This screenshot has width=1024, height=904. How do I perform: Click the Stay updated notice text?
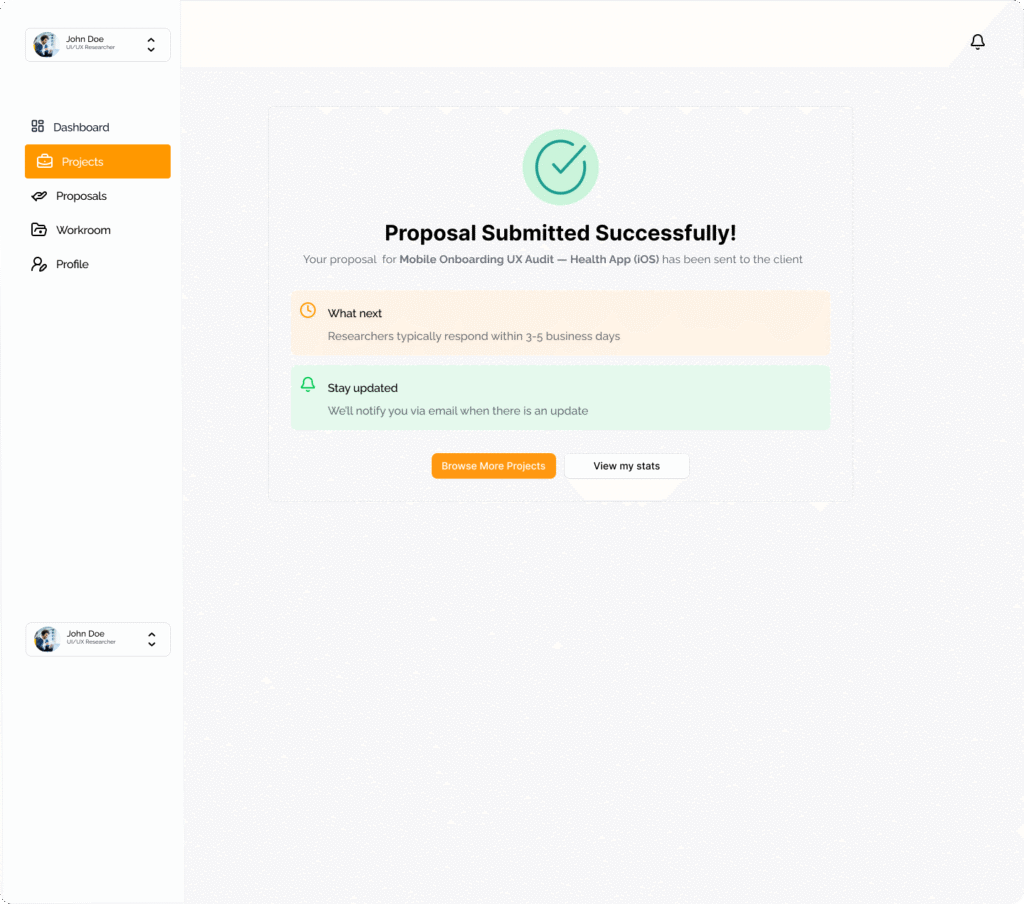click(x=363, y=388)
